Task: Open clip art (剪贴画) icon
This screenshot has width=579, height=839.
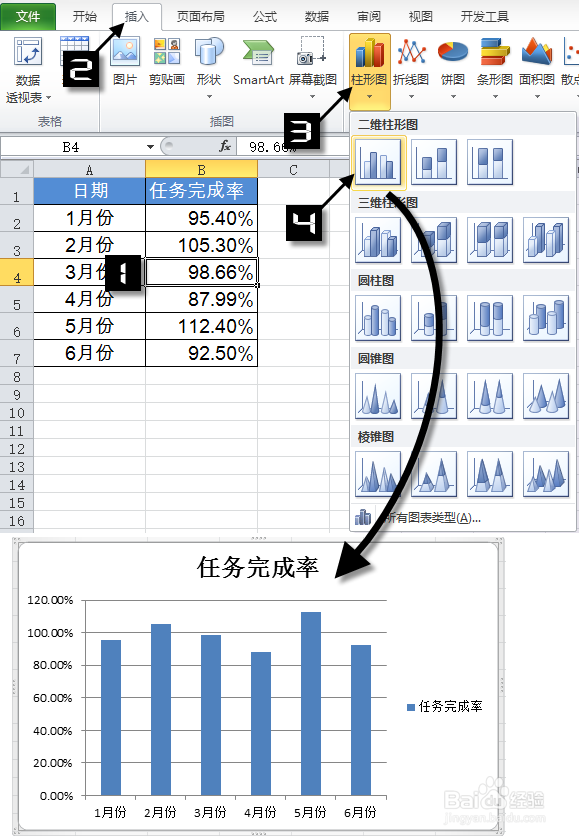Action: click(167, 51)
